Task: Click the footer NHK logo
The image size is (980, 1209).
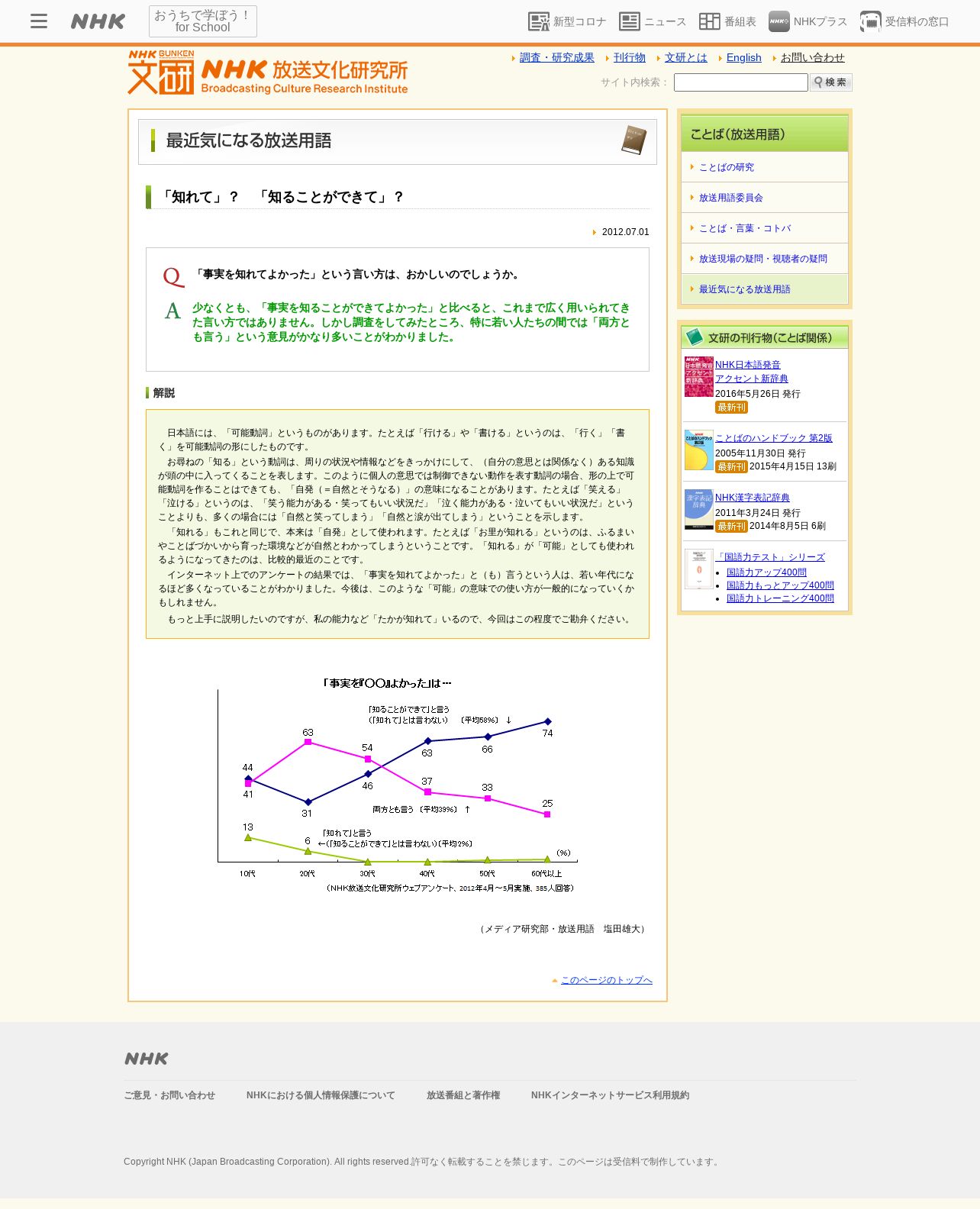Action: 147,1059
